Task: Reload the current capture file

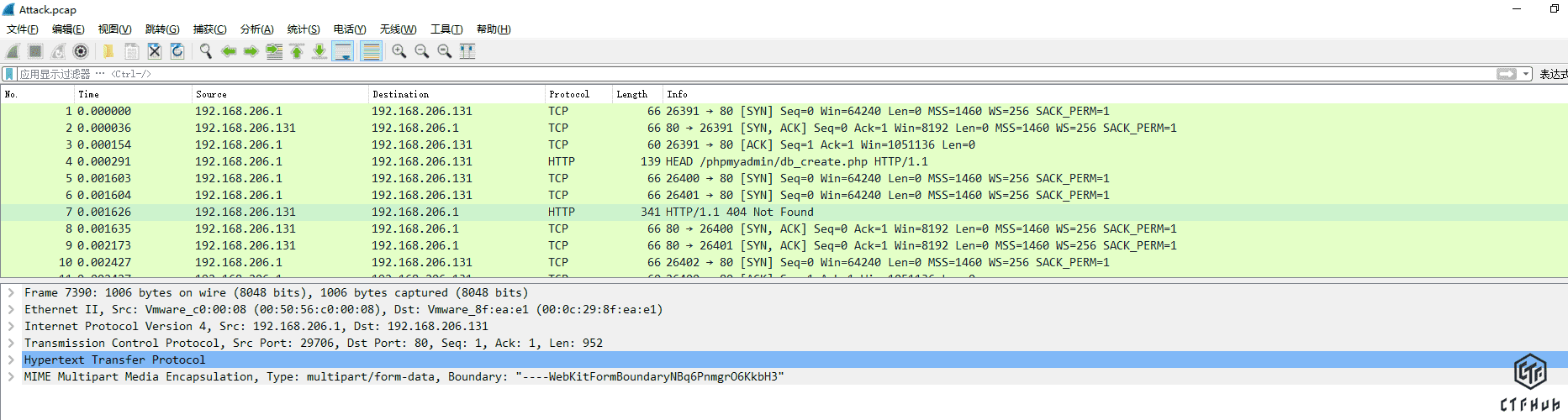Action: tap(177, 51)
